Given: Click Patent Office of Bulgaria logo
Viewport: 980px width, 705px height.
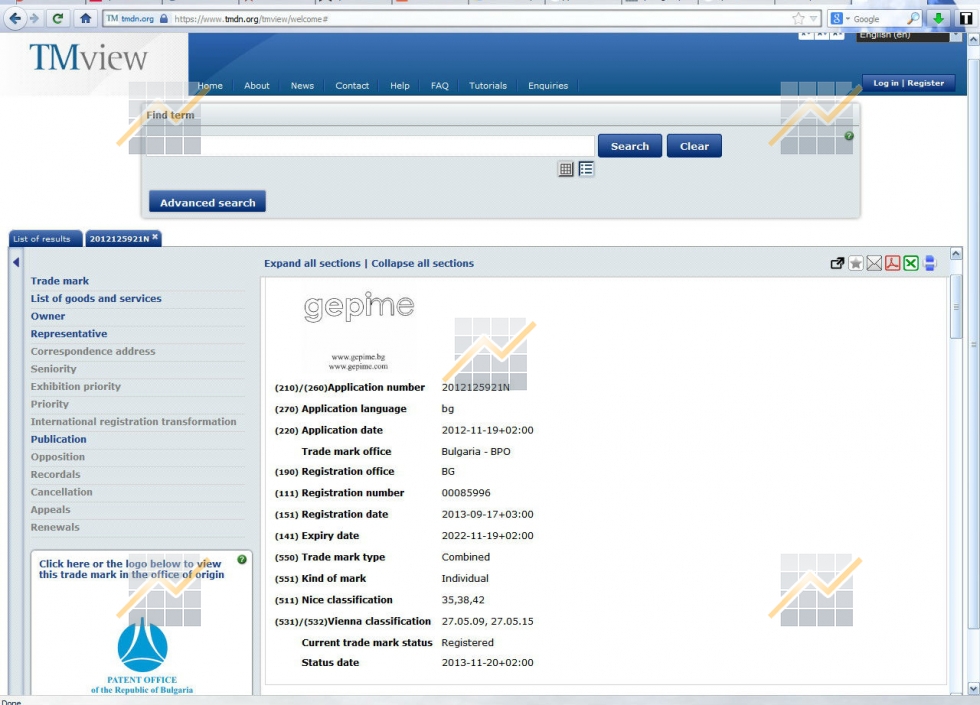Looking at the screenshot, I should coord(142,655).
